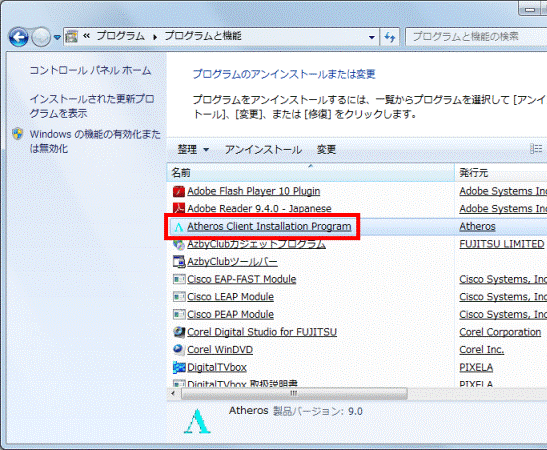Viewport: 547px width, 450px height.
Task: Select Corel Digital Studio for FUJITSU entry
Action: tap(262, 332)
